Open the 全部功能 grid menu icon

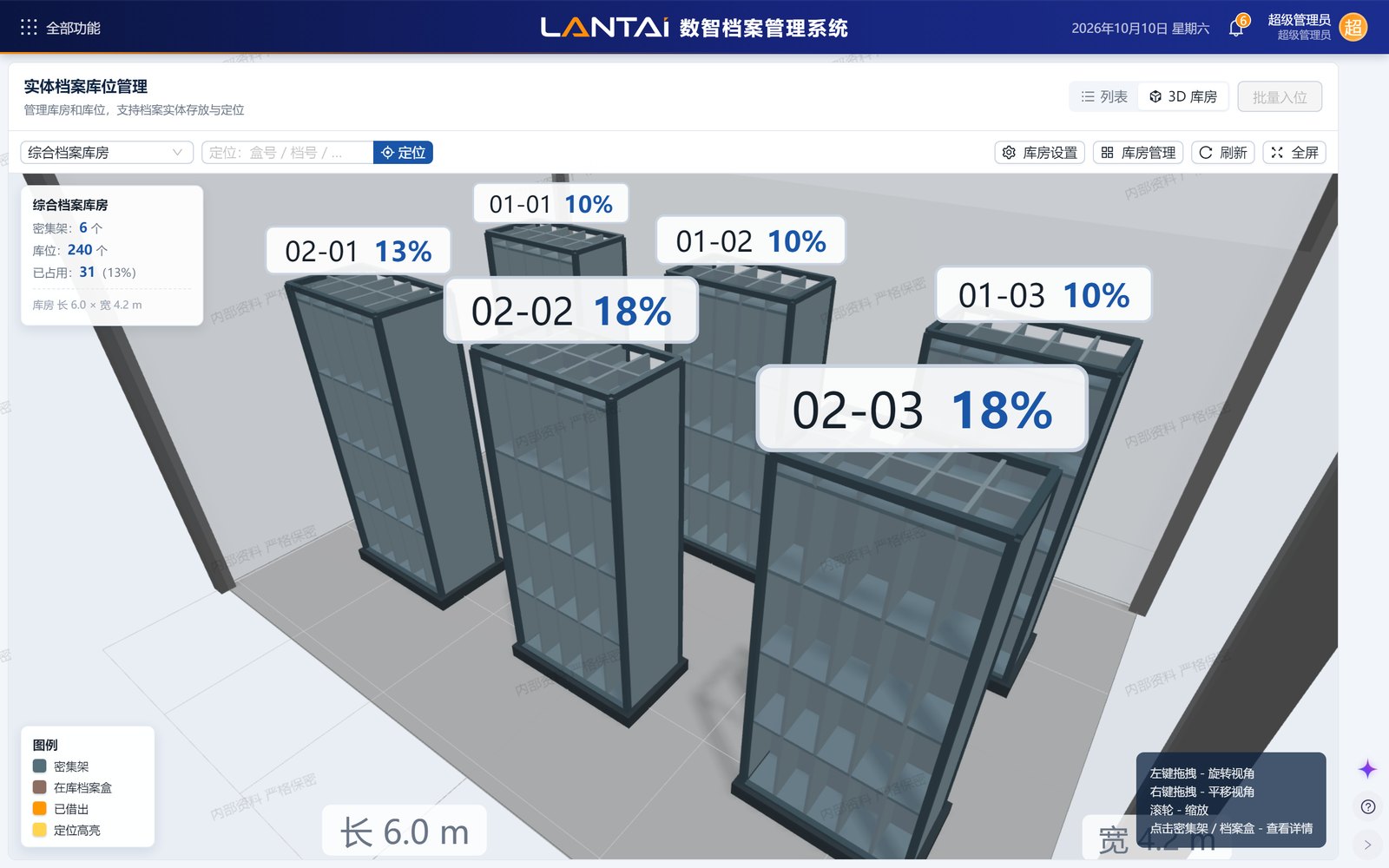click(29, 28)
